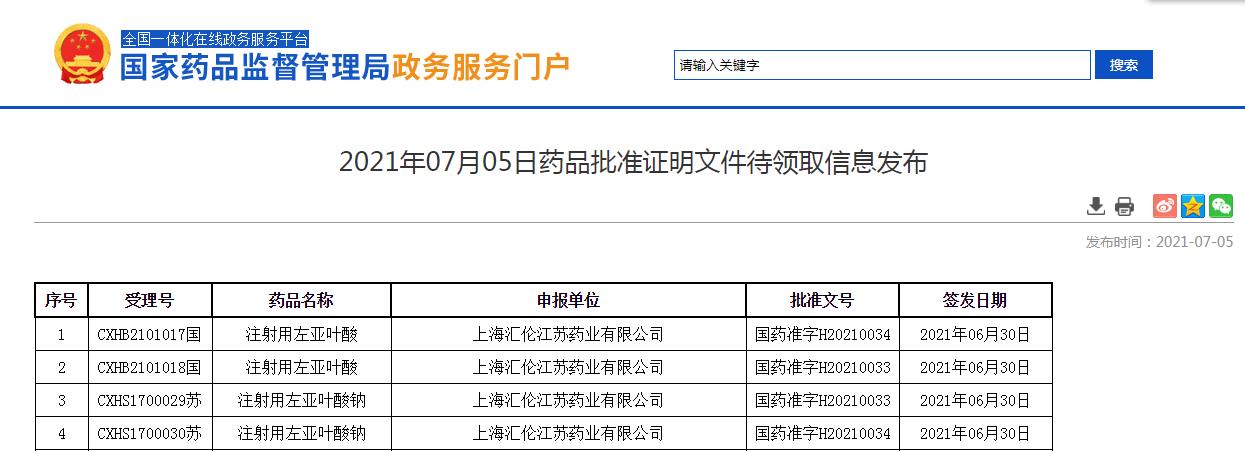Click the 申报单位 column header
Screen dimensions: 1245x451
(568, 300)
